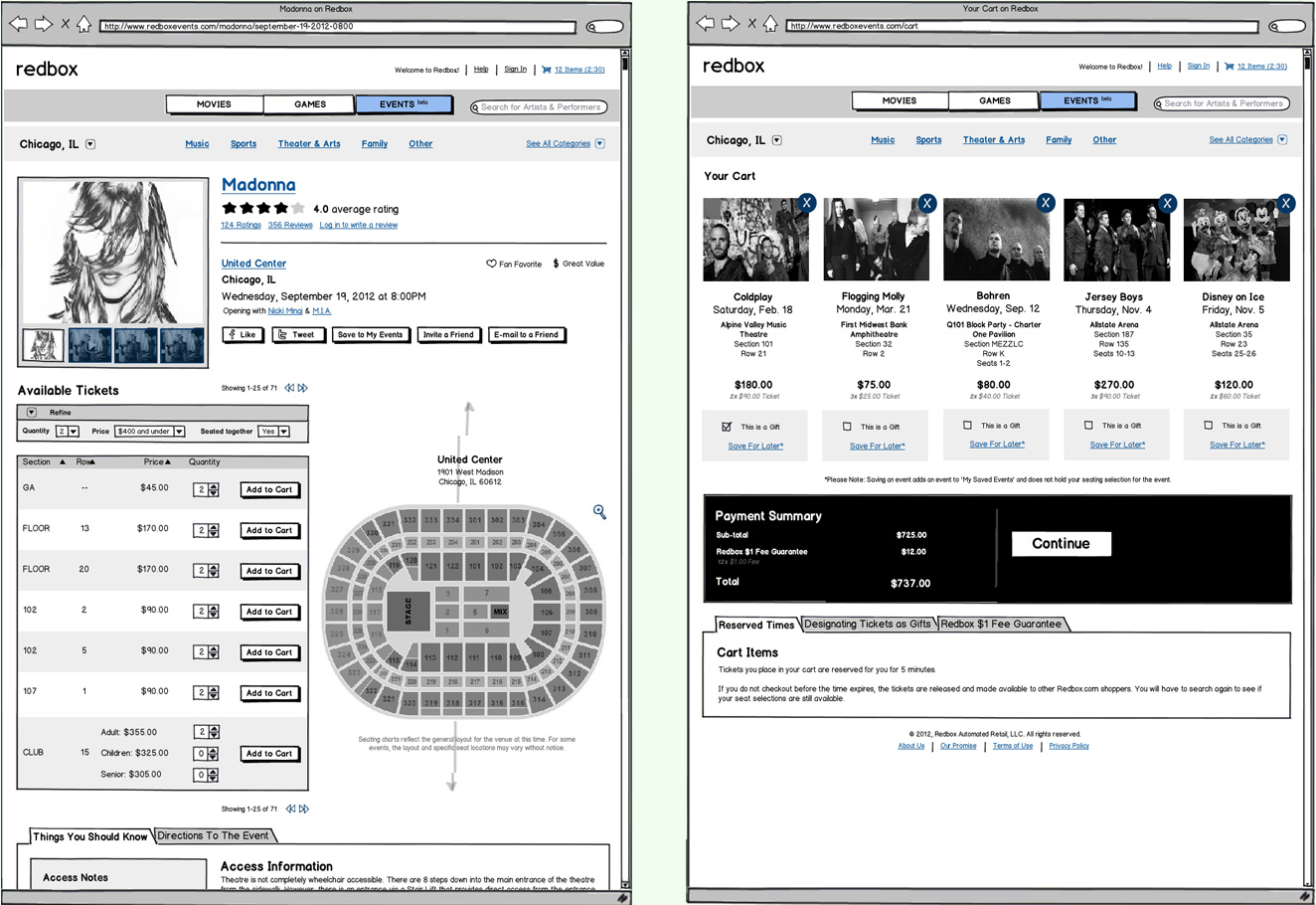Click Save For Later under Coldplay
Image resolution: width=1316 pixels, height=905 pixels.
(x=755, y=446)
